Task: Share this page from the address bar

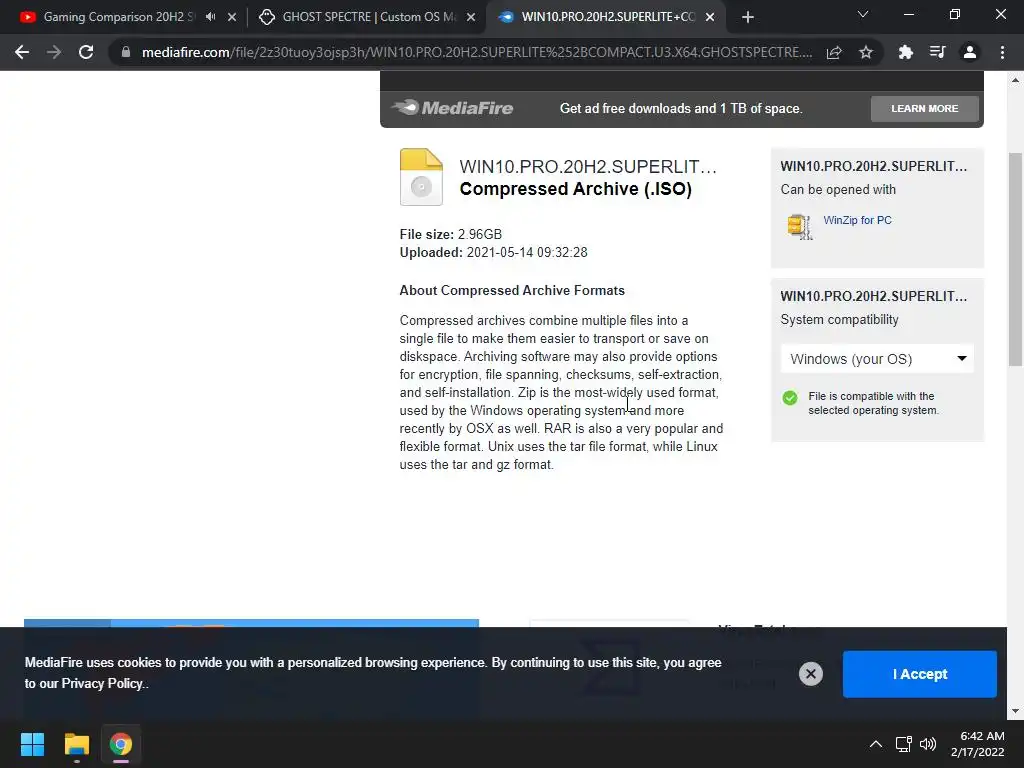Action: pos(834,53)
